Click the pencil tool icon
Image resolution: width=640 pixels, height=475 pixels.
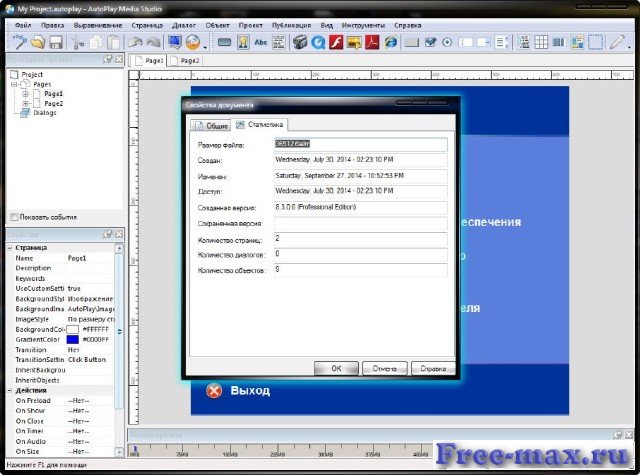click(x=617, y=42)
